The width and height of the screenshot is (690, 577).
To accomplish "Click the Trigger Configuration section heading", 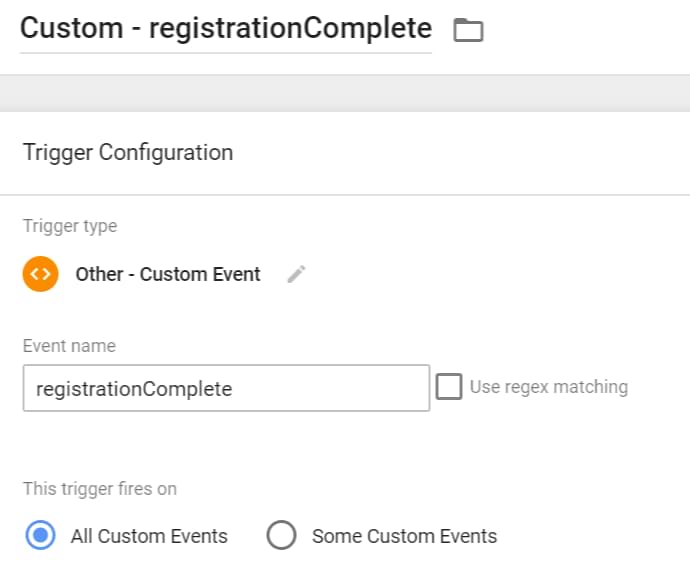I will pos(128,152).
